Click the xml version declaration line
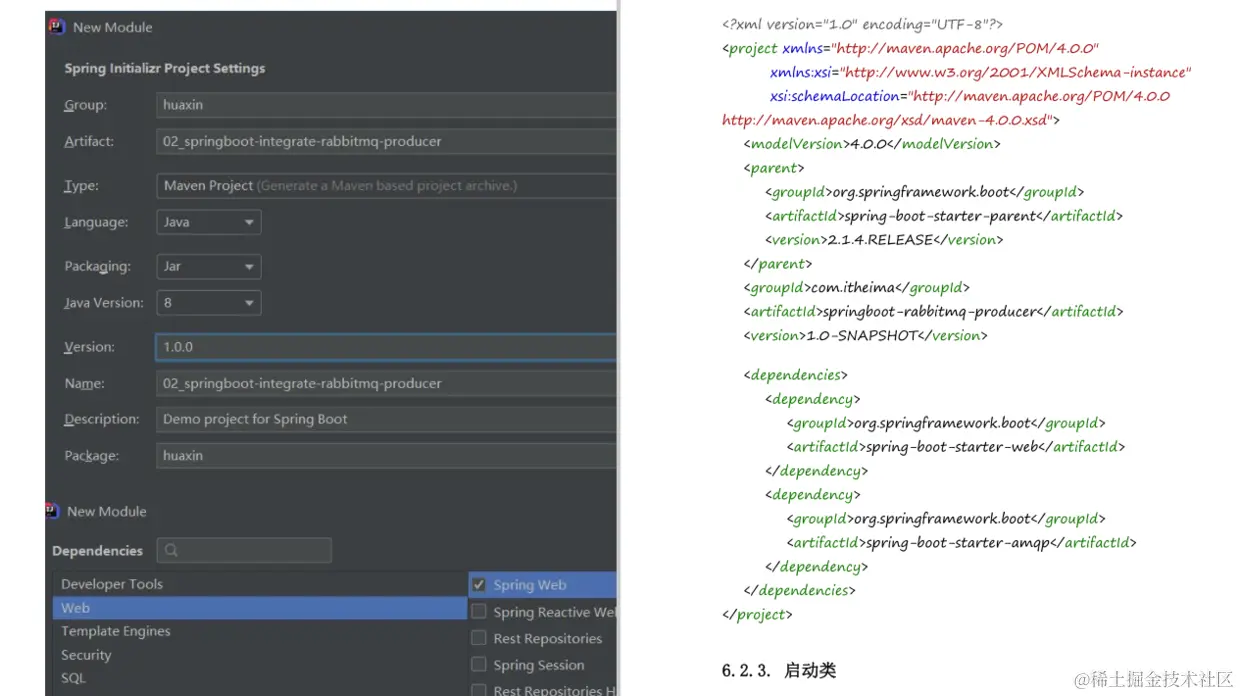The width and height of the screenshot is (1240, 696). (x=862, y=24)
